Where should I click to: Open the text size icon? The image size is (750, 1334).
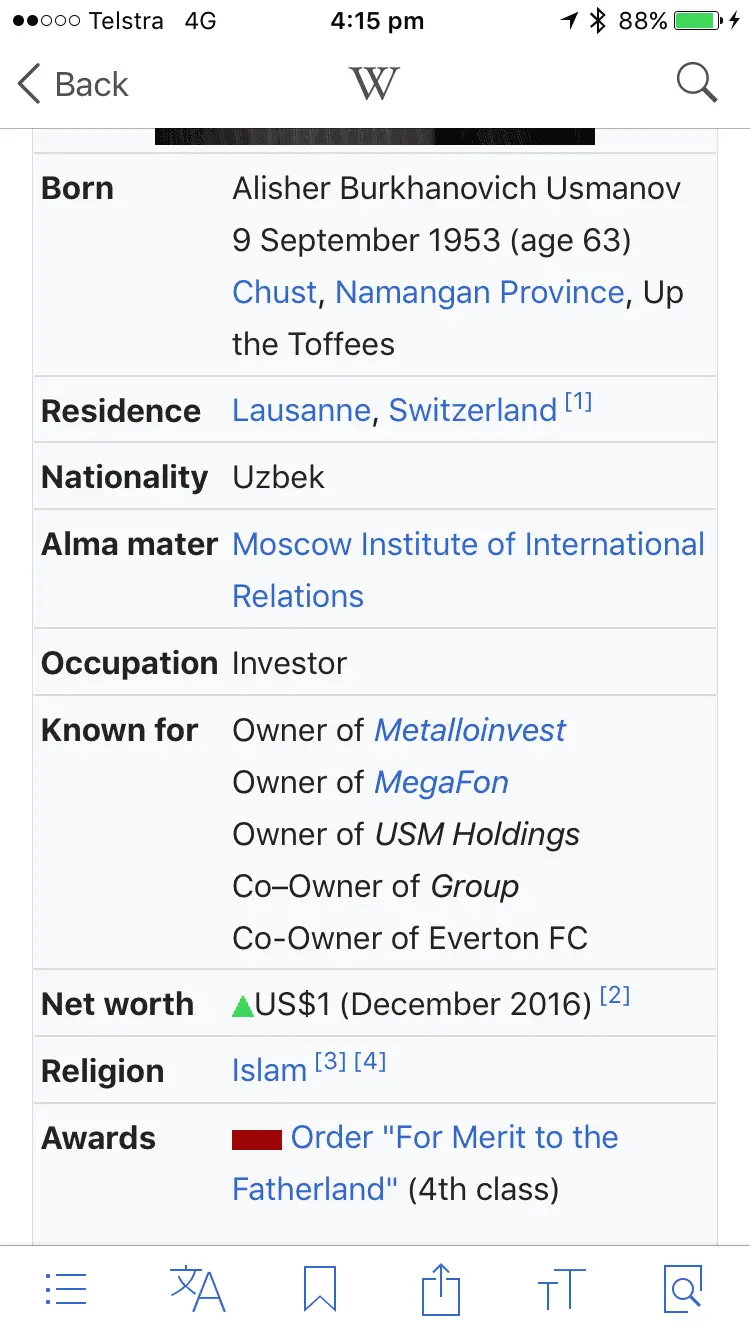click(x=561, y=1289)
